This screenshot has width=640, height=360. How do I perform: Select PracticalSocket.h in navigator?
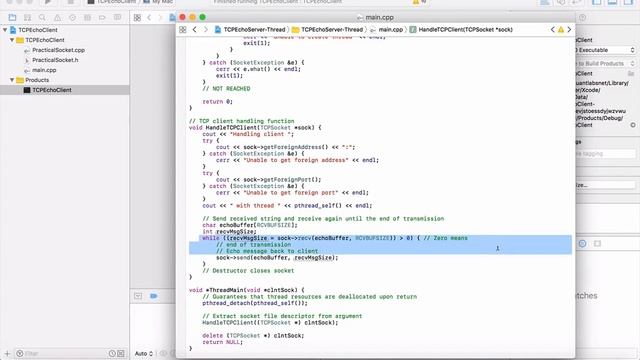coord(51,60)
